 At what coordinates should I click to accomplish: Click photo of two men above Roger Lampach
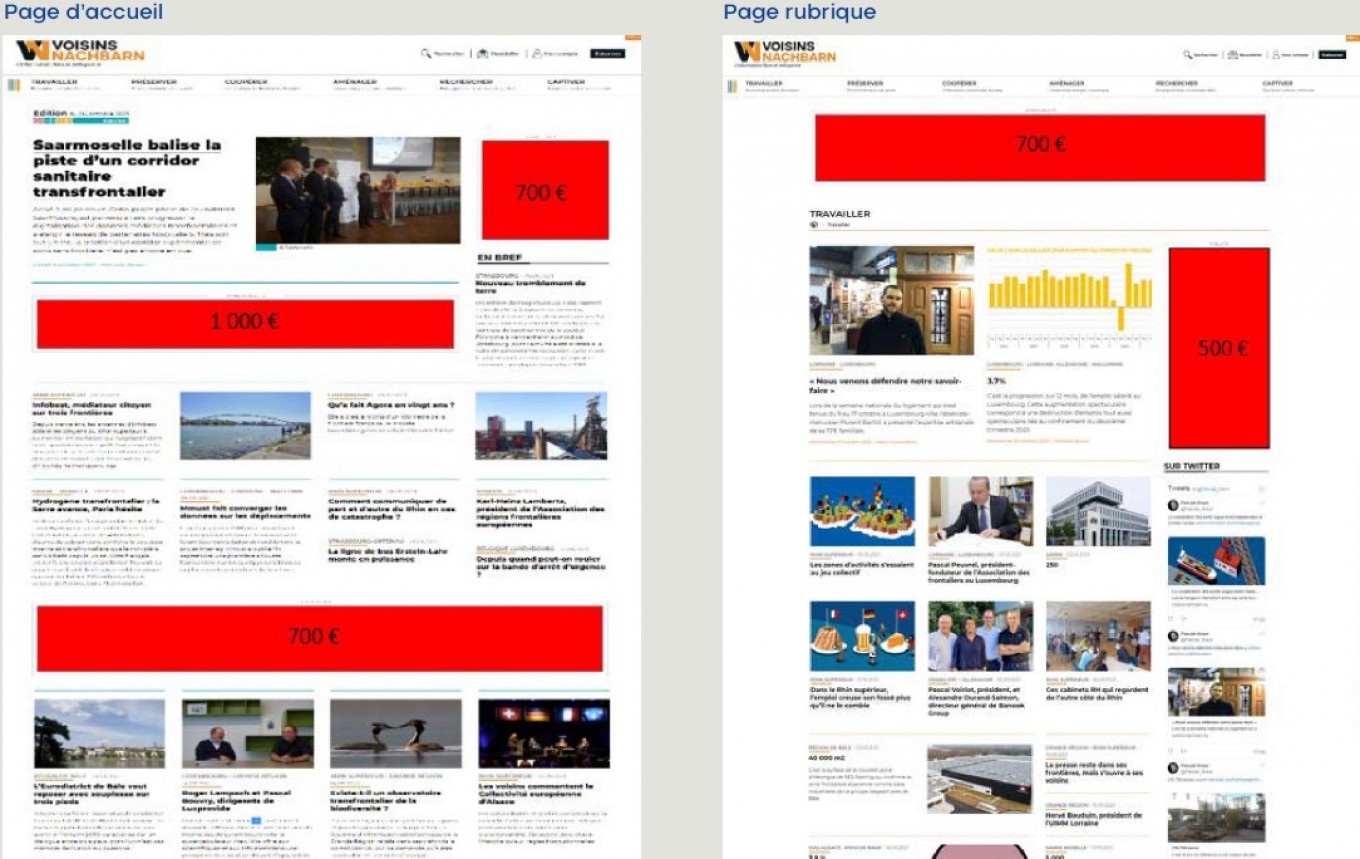click(247, 733)
